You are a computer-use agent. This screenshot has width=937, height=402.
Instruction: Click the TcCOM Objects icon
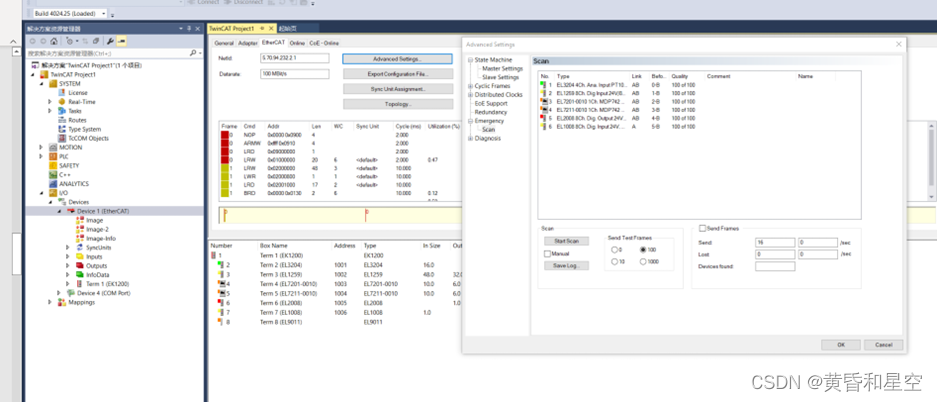tap(62, 138)
